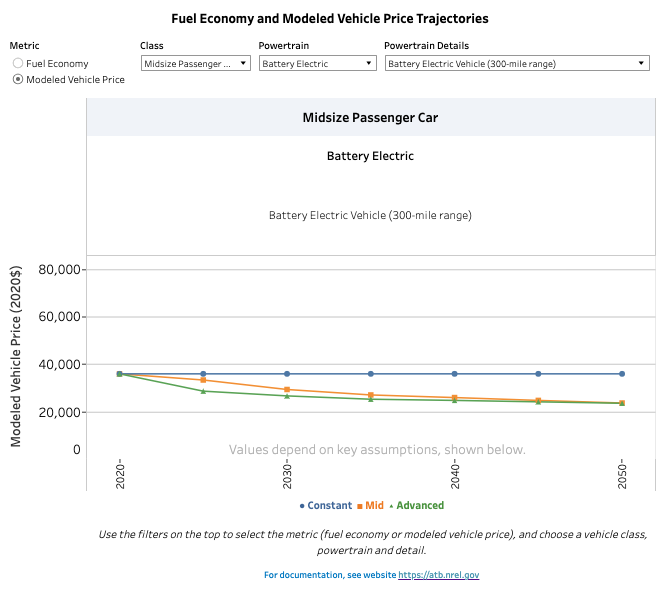Select the Fuel Economy radio button
The height and width of the screenshot is (590, 665).
pyautogui.click(x=18, y=64)
